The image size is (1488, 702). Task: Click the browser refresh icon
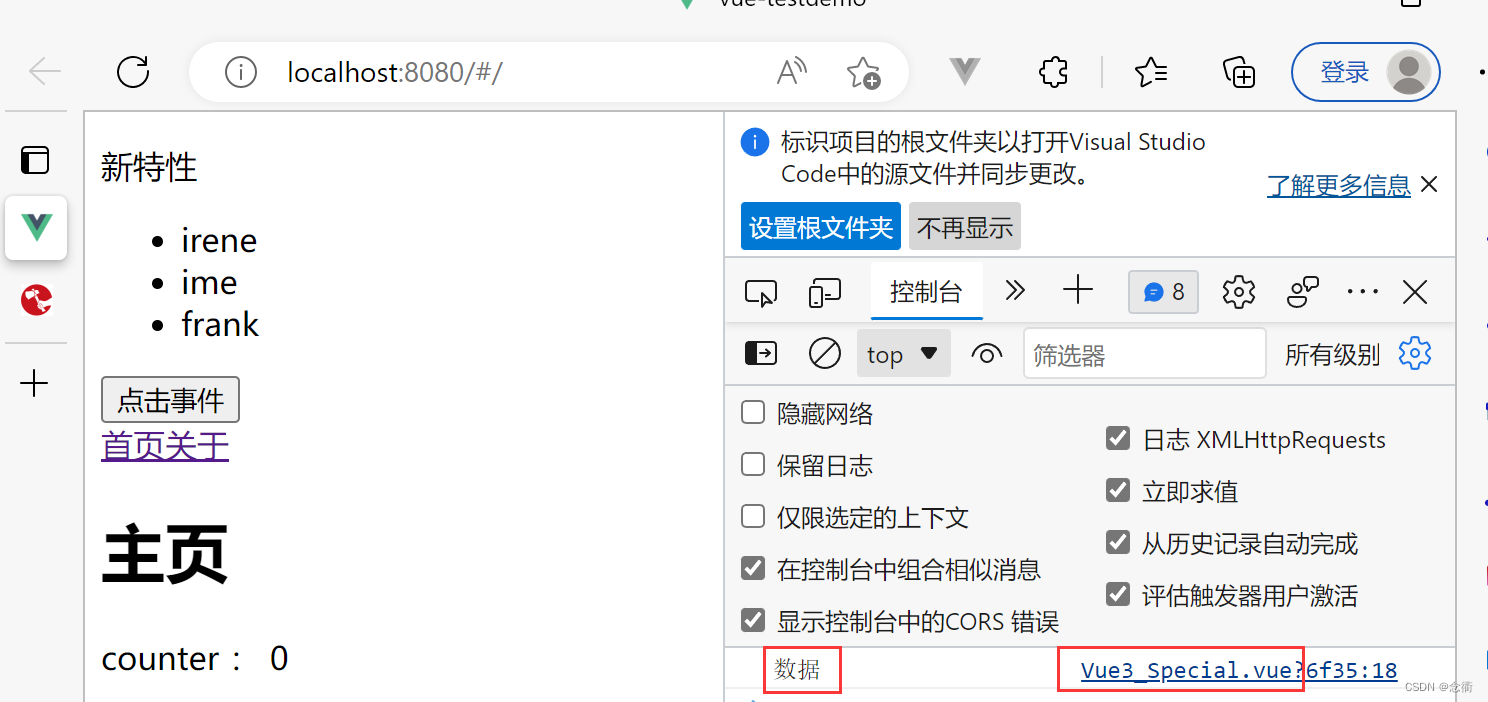(x=133, y=72)
